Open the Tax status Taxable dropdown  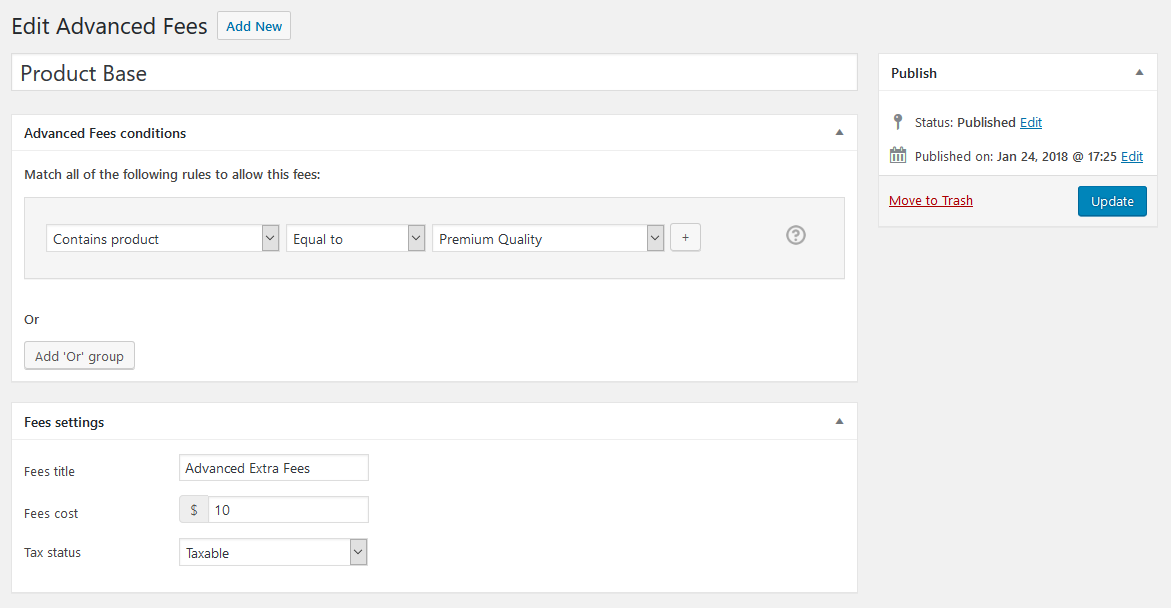(x=274, y=553)
